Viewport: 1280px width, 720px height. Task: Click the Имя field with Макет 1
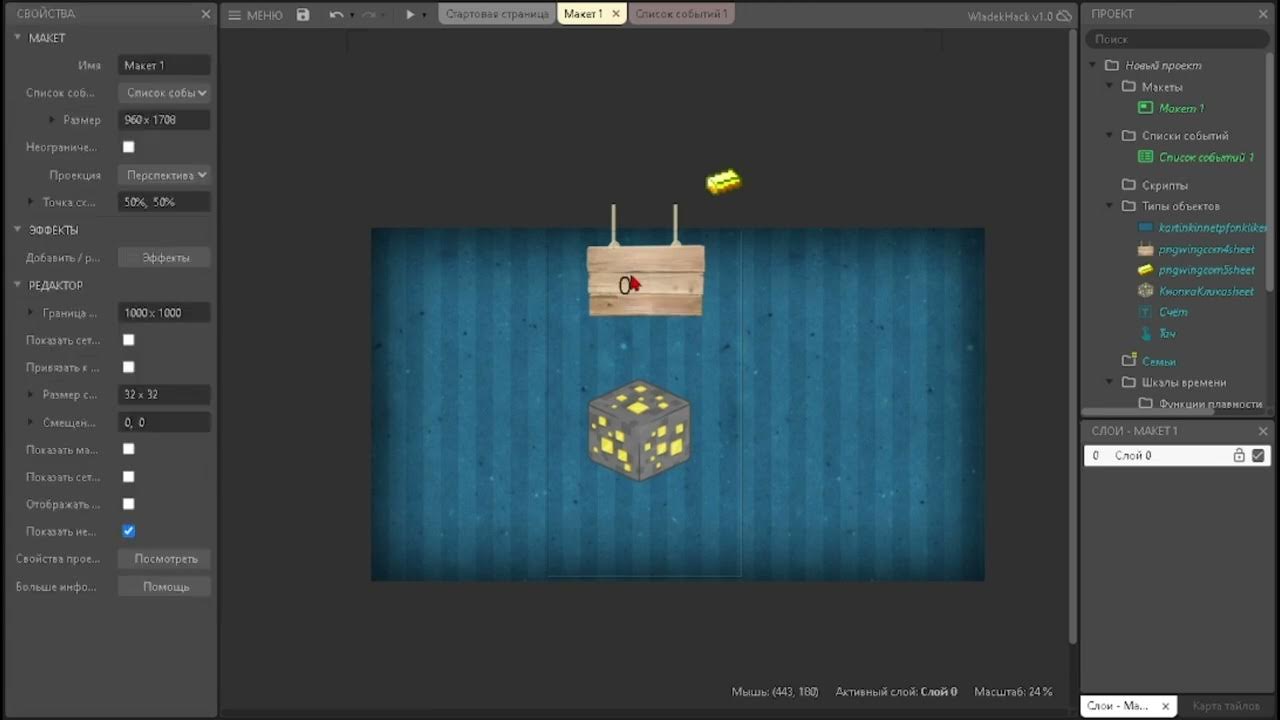click(x=164, y=65)
